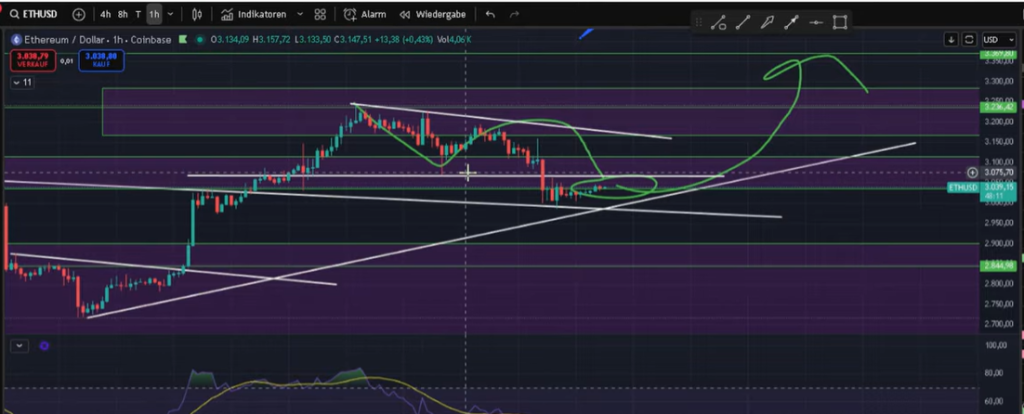The image size is (1024, 414).
Task: Click the undo arrow
Action: point(490,15)
